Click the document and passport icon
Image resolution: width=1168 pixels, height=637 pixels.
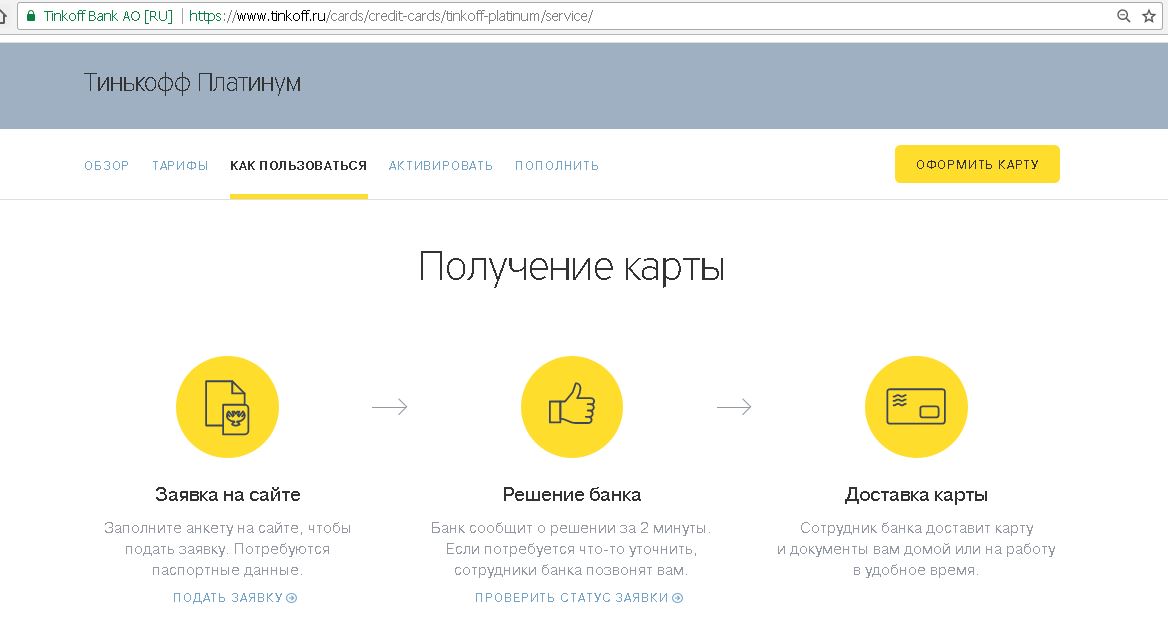(227, 407)
